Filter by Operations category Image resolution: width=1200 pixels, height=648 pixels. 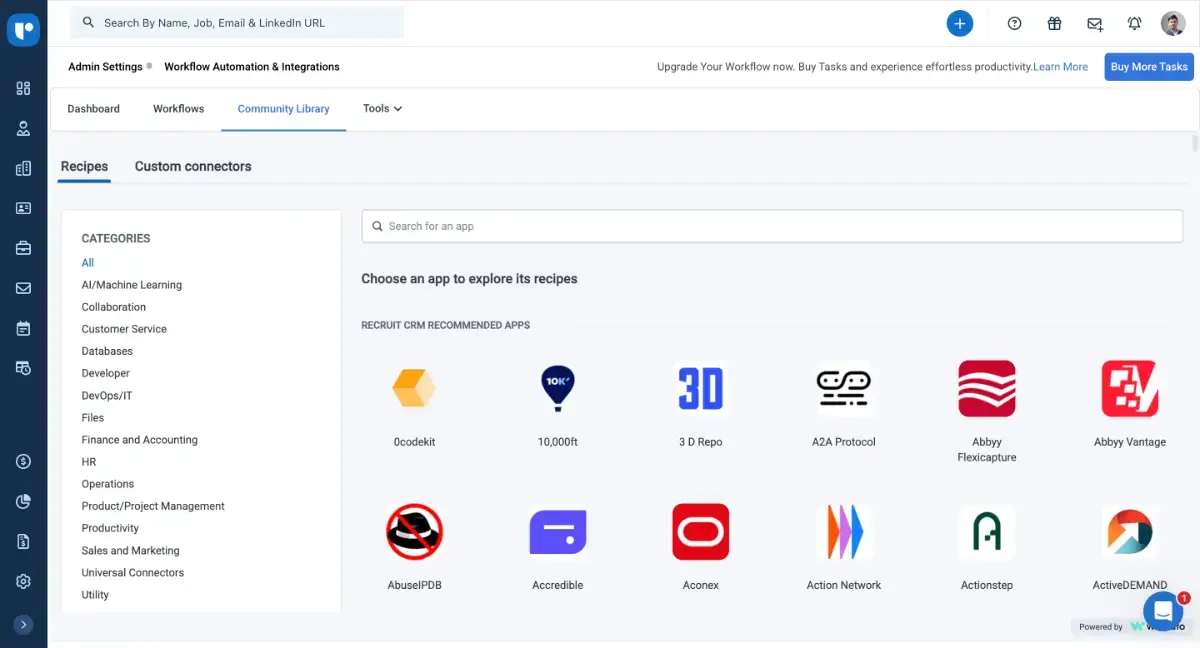coord(108,484)
